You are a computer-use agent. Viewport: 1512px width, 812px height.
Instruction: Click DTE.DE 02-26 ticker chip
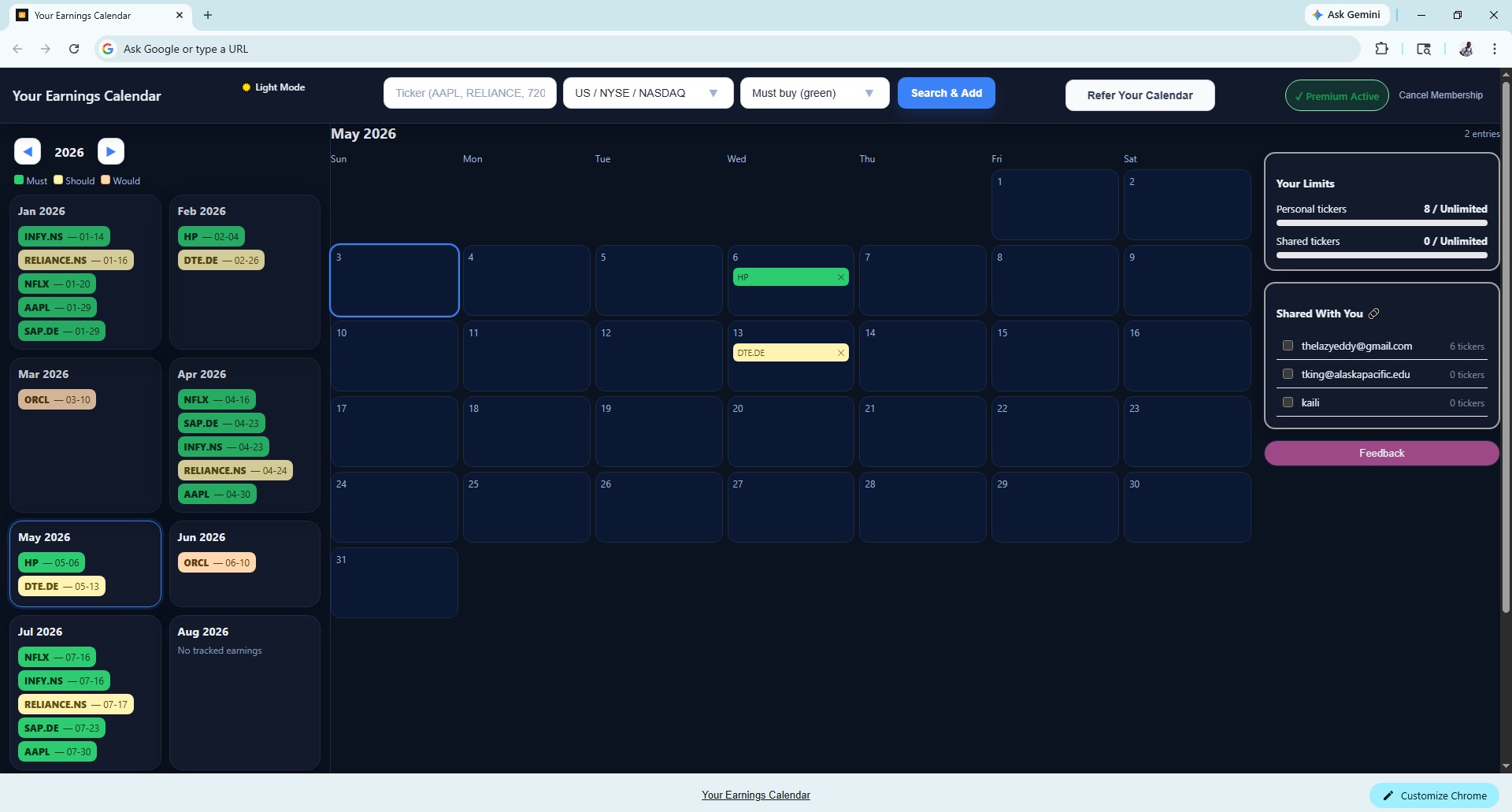tap(221, 260)
